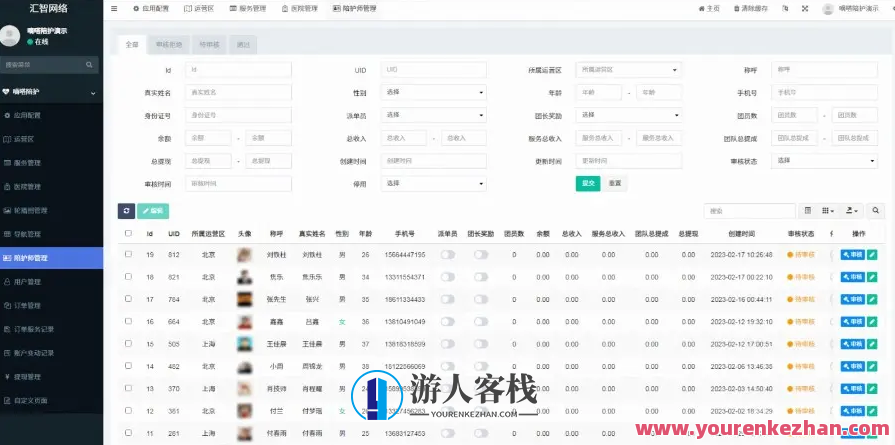Open 提现管理 in the sidebar

(x=51, y=377)
